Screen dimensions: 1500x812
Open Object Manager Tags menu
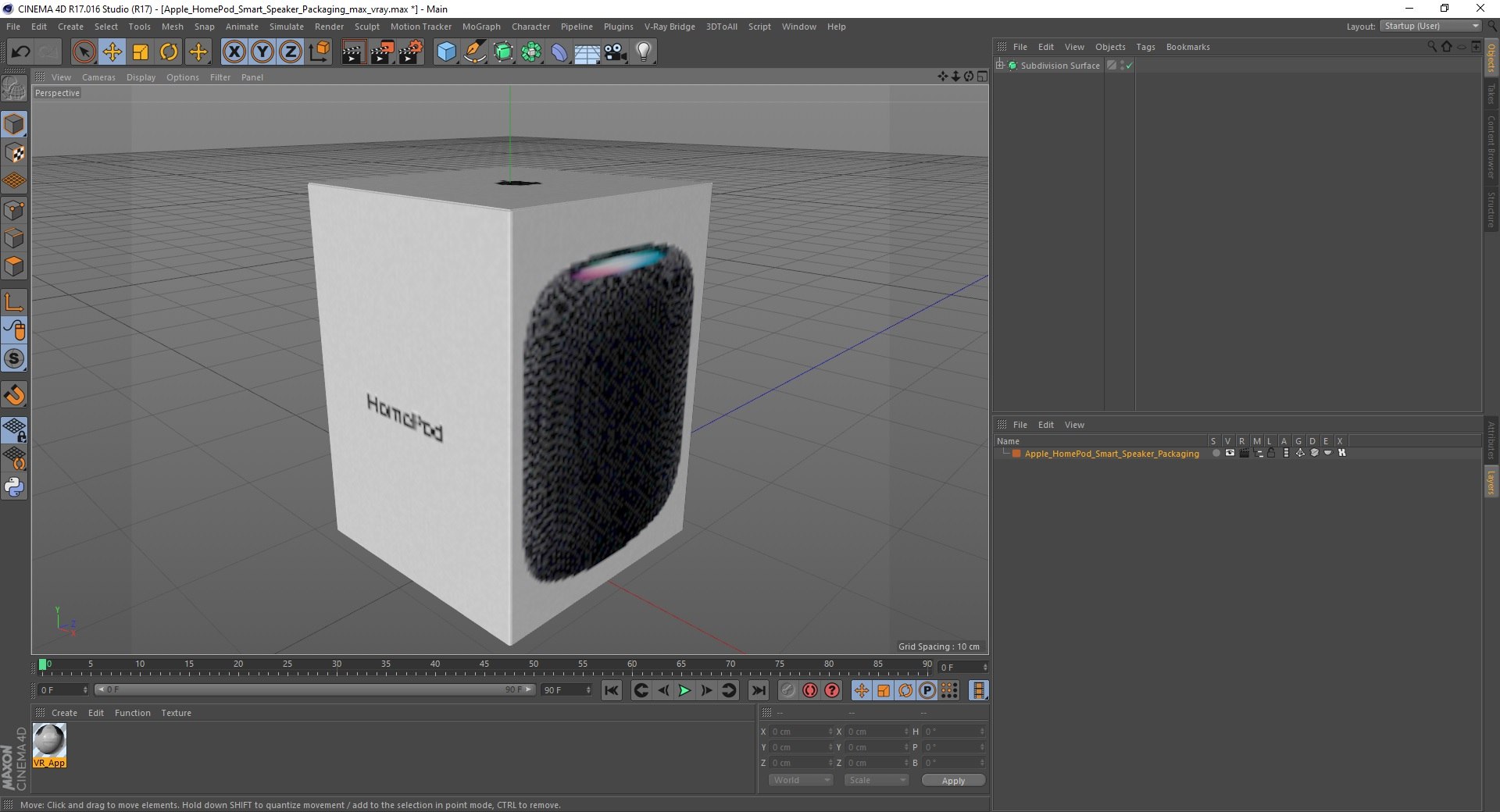pyautogui.click(x=1145, y=47)
